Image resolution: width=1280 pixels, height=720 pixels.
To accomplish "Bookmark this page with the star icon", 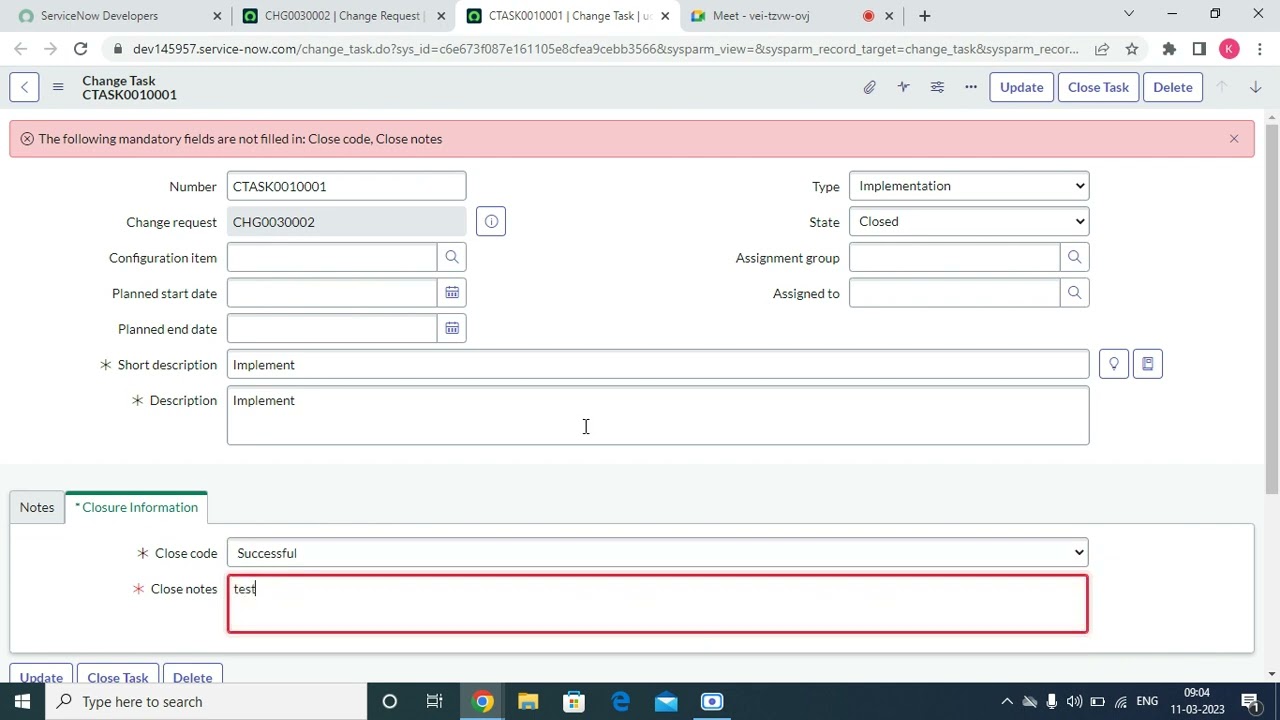I will point(1132,49).
